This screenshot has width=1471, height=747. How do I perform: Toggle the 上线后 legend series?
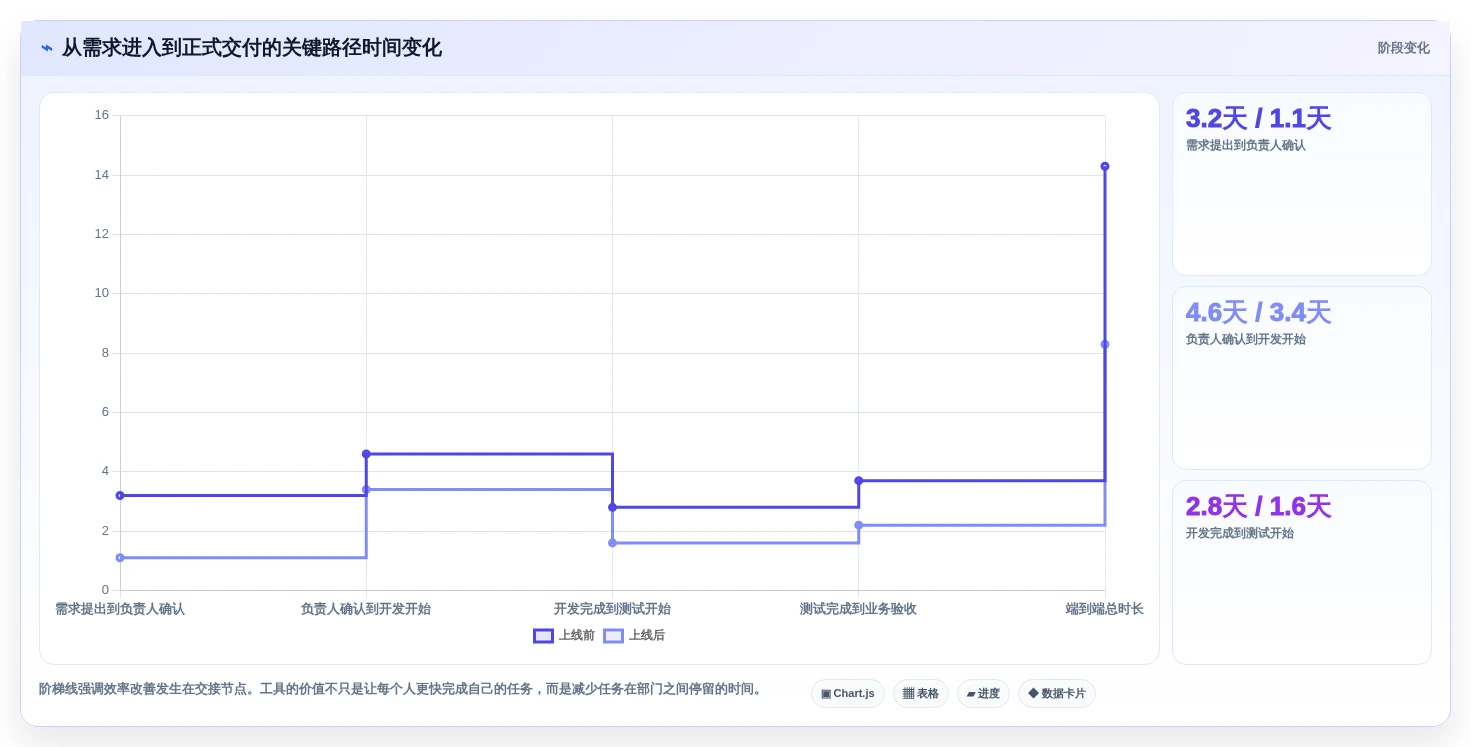point(634,635)
